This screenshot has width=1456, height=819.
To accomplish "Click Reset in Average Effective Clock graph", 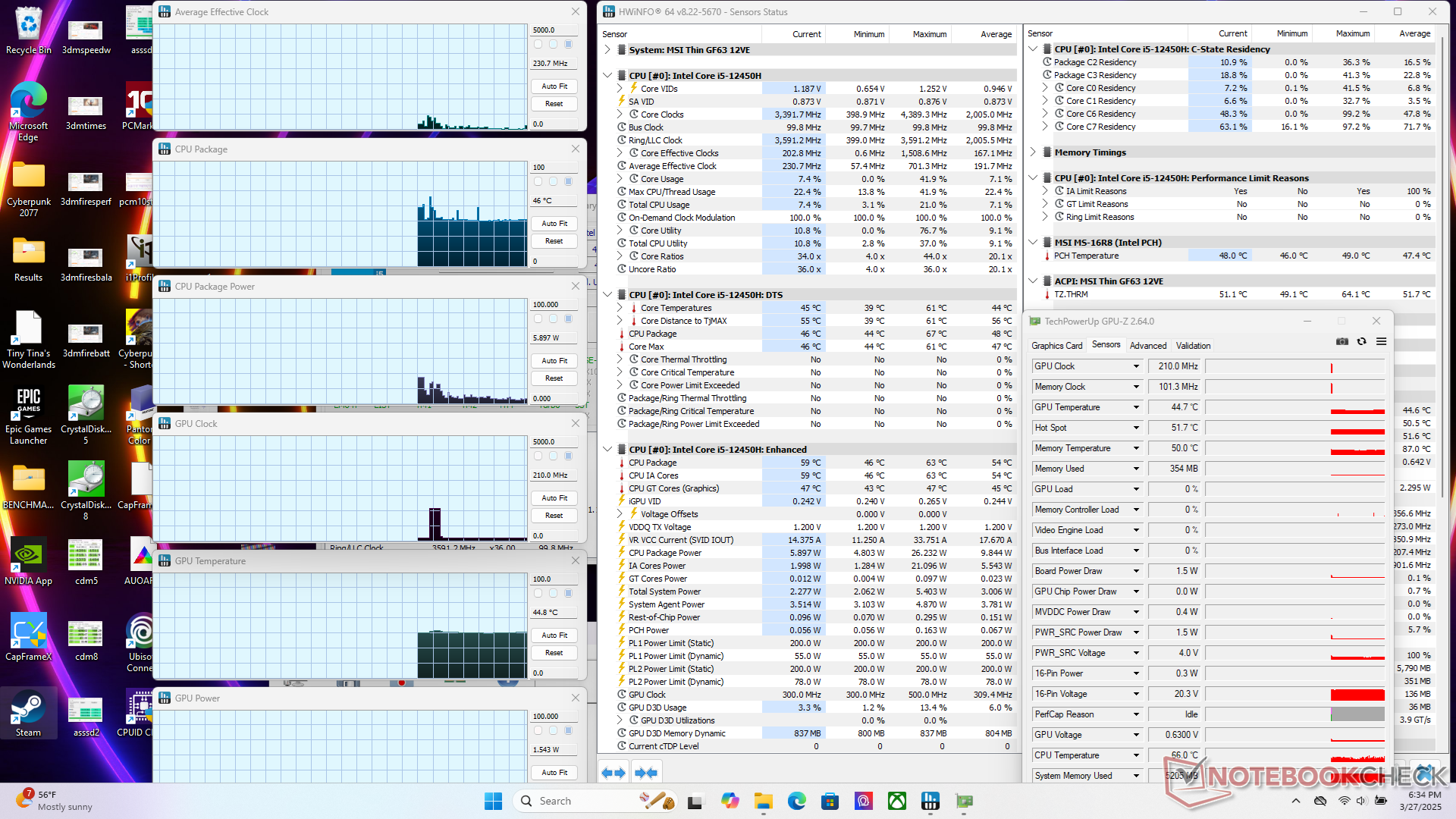I will 554,104.
